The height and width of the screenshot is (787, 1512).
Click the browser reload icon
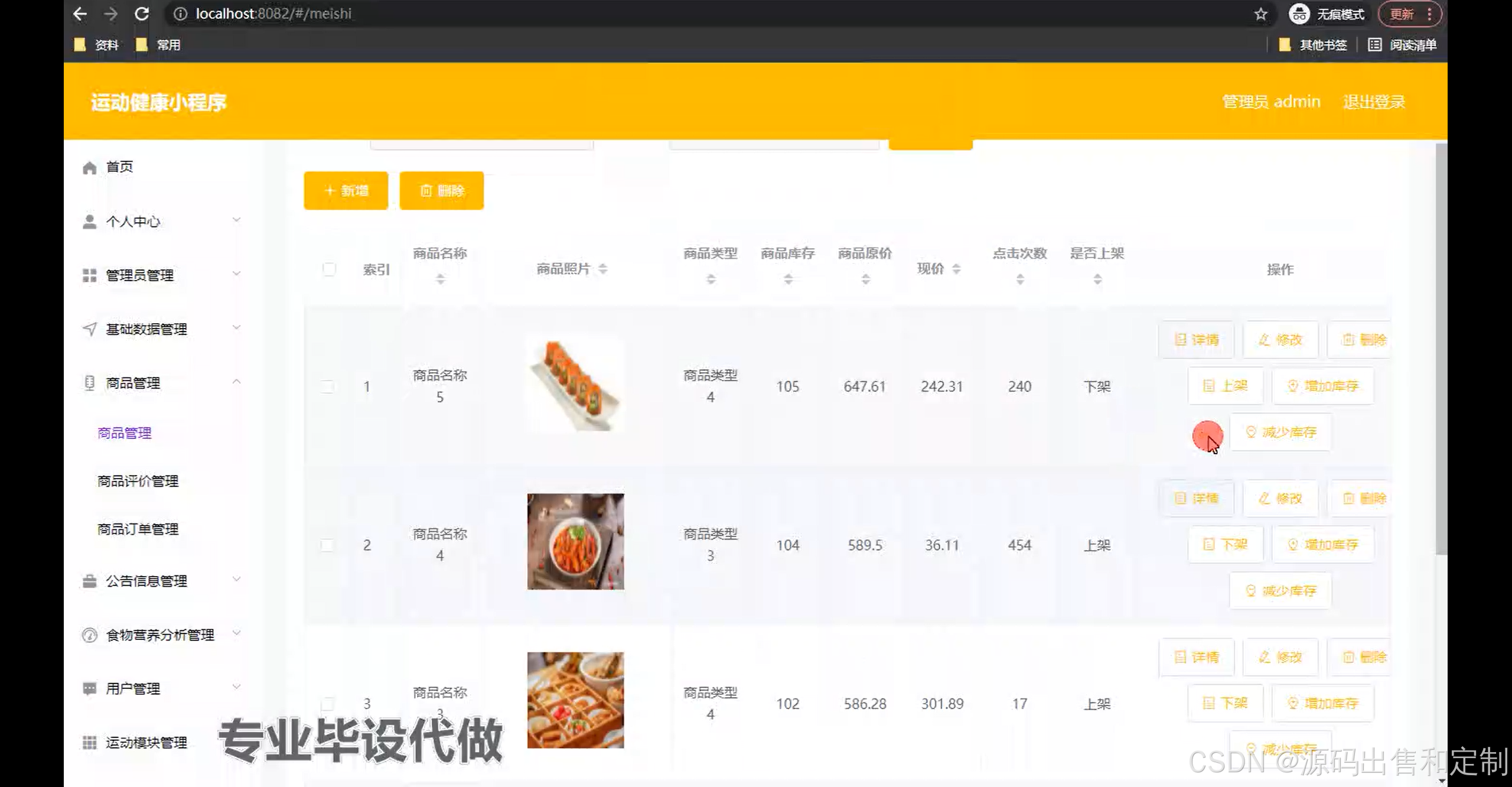tap(142, 14)
